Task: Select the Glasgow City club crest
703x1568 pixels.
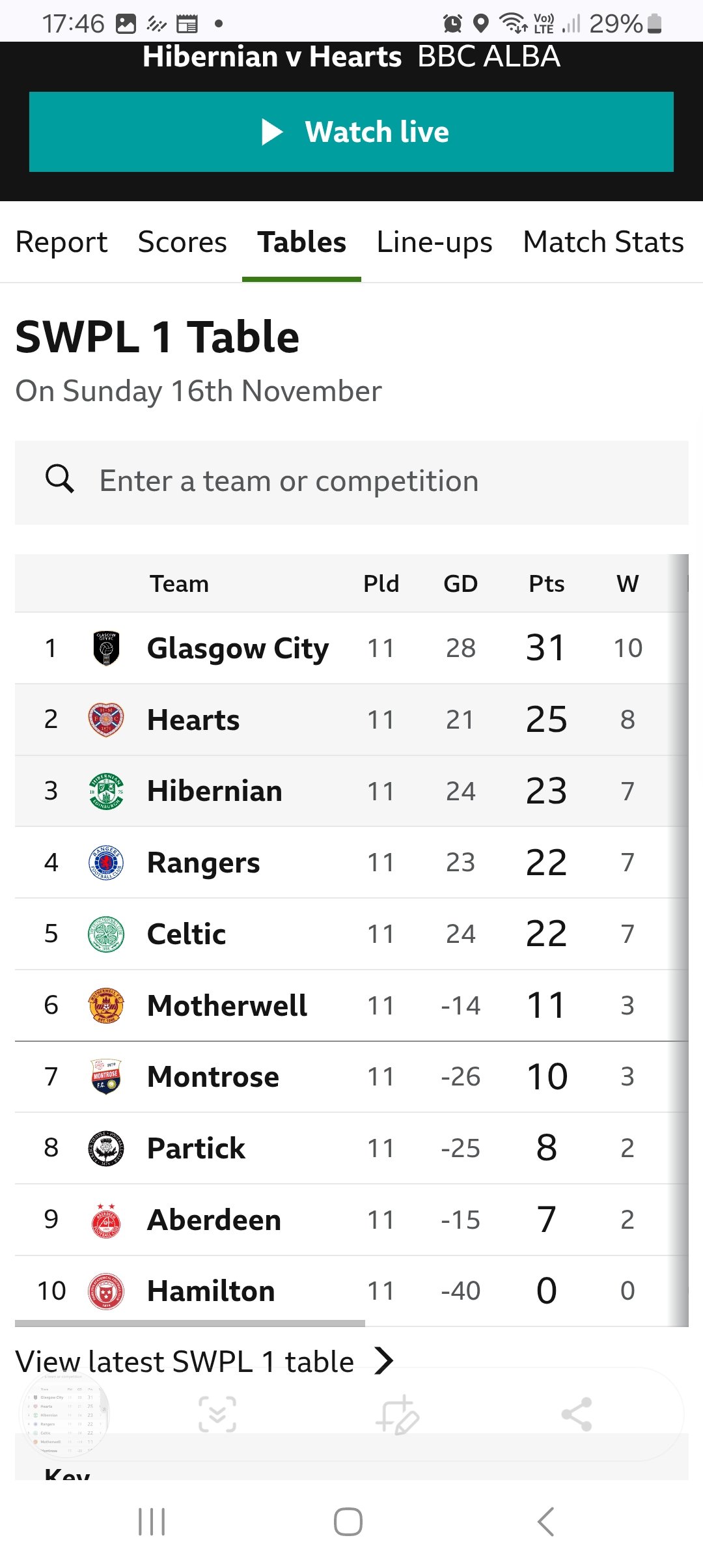Action: tap(106, 647)
